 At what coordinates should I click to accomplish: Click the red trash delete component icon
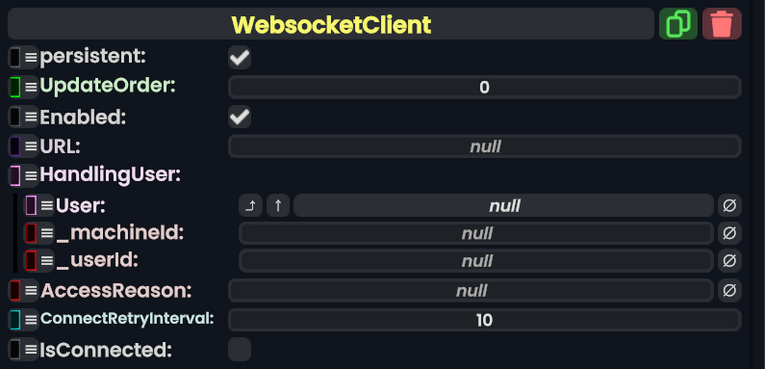(722, 23)
